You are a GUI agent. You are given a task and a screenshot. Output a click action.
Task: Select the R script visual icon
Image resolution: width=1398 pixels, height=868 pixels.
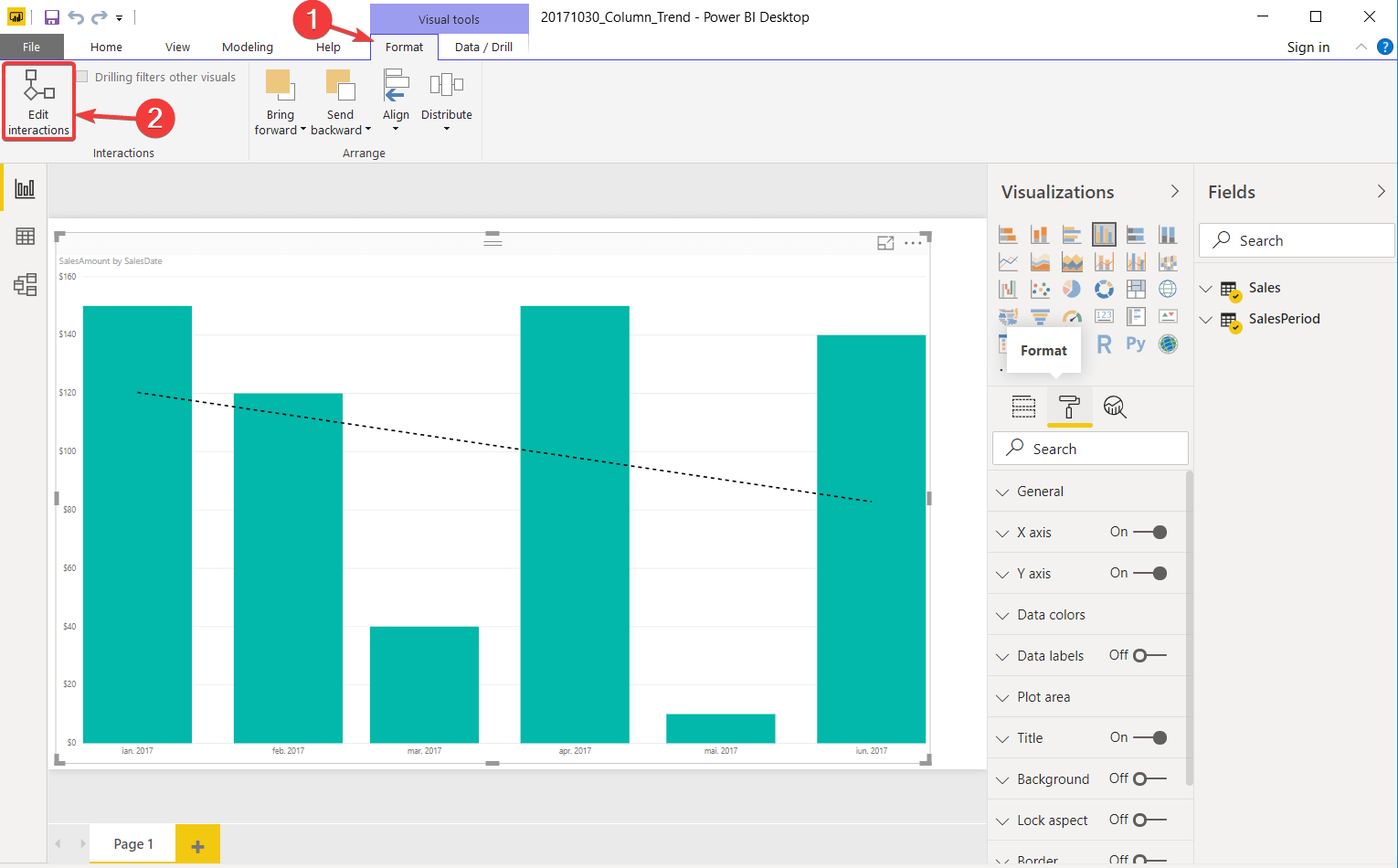(1104, 344)
